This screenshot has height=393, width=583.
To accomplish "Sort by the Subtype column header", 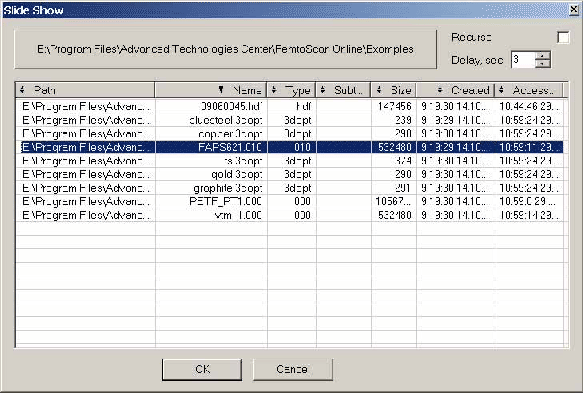I will 343,90.
